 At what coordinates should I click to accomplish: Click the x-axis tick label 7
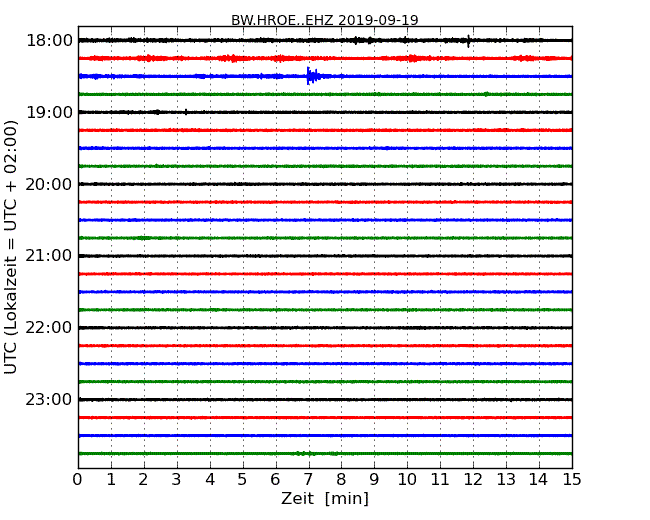pyautogui.click(x=308, y=479)
